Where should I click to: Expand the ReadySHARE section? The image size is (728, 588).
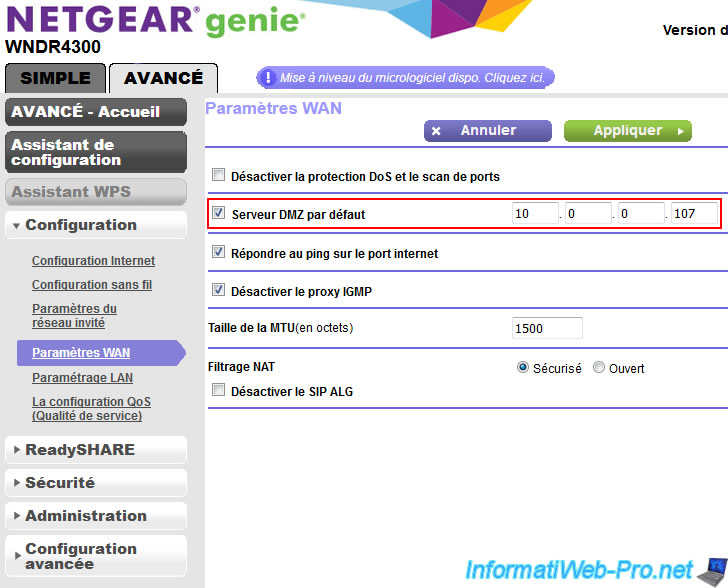coord(96,450)
